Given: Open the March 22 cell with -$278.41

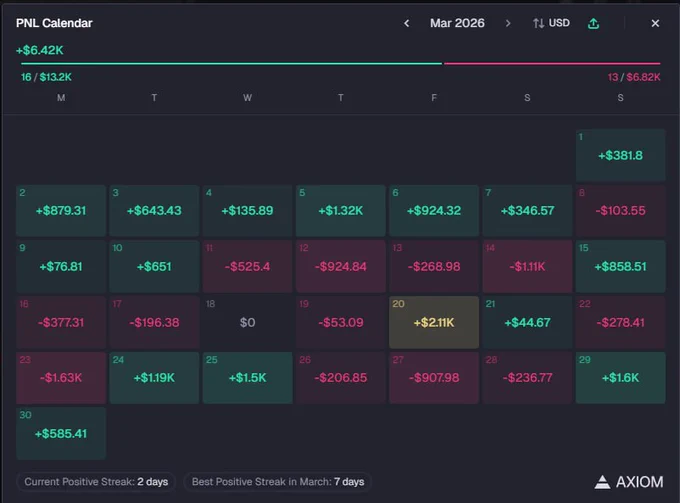Looking at the screenshot, I should coord(620,322).
